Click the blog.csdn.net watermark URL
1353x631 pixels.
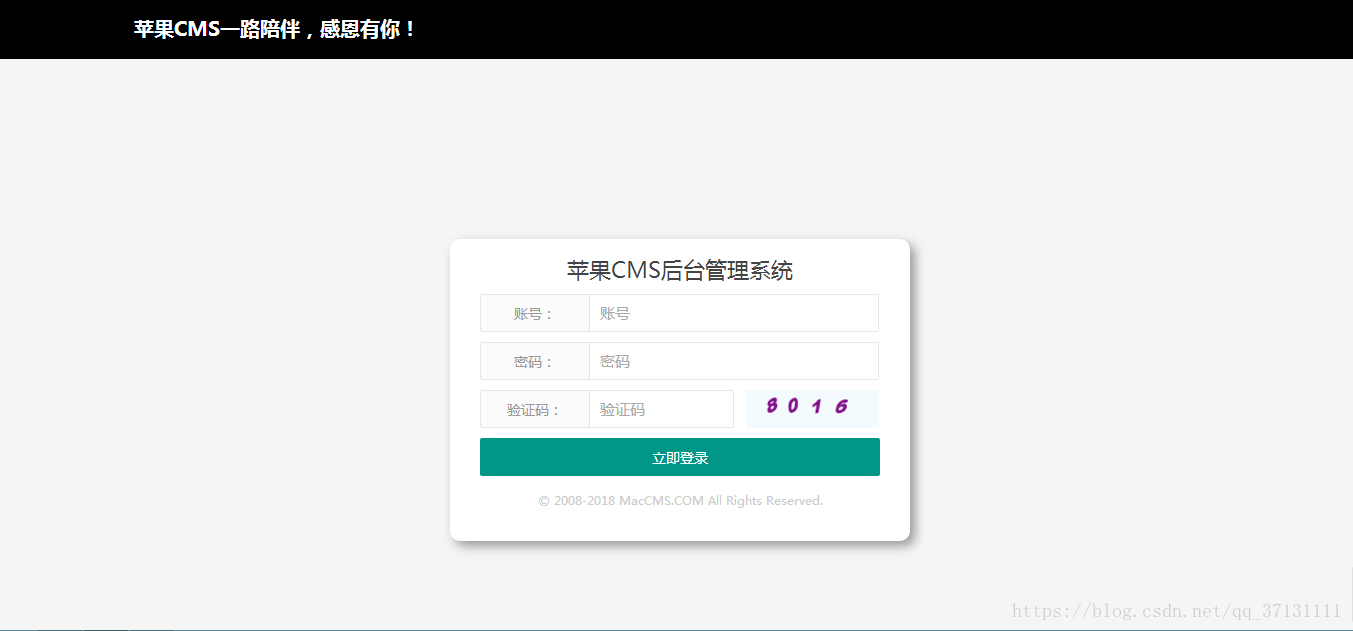[1176, 610]
